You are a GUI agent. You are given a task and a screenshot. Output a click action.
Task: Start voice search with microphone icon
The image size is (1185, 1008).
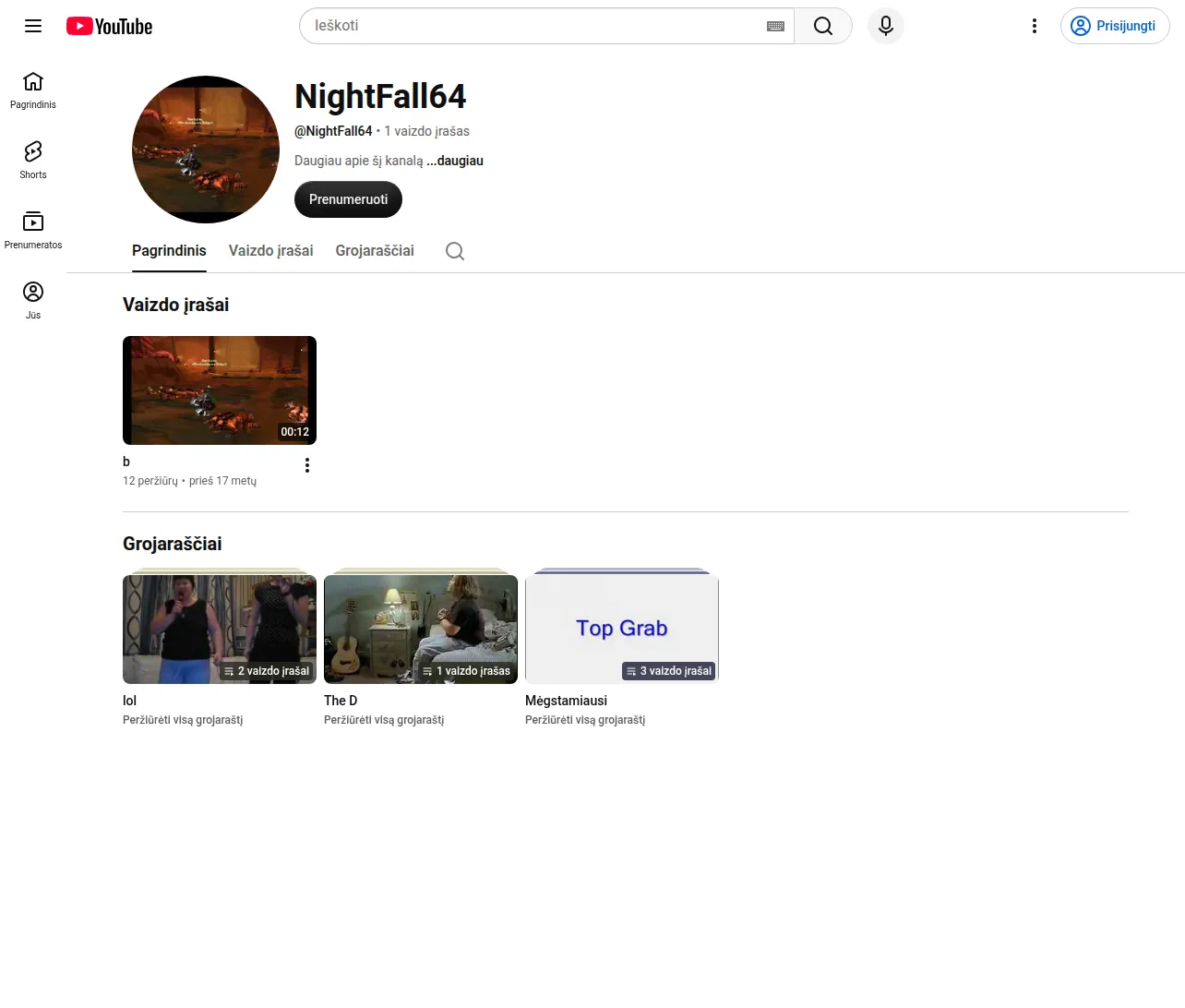pyautogui.click(x=886, y=26)
